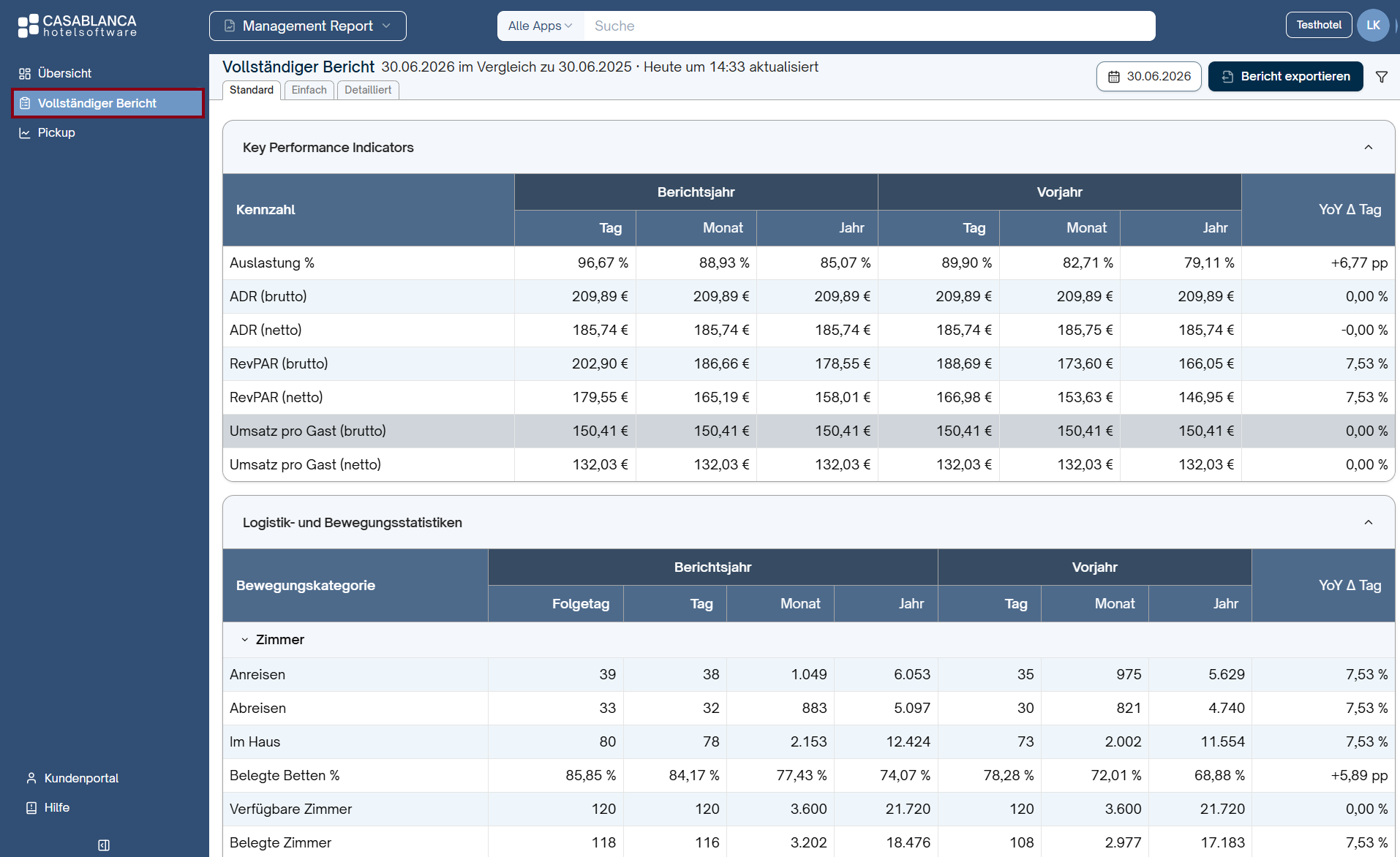Open the filter funnel icon

tap(1382, 76)
